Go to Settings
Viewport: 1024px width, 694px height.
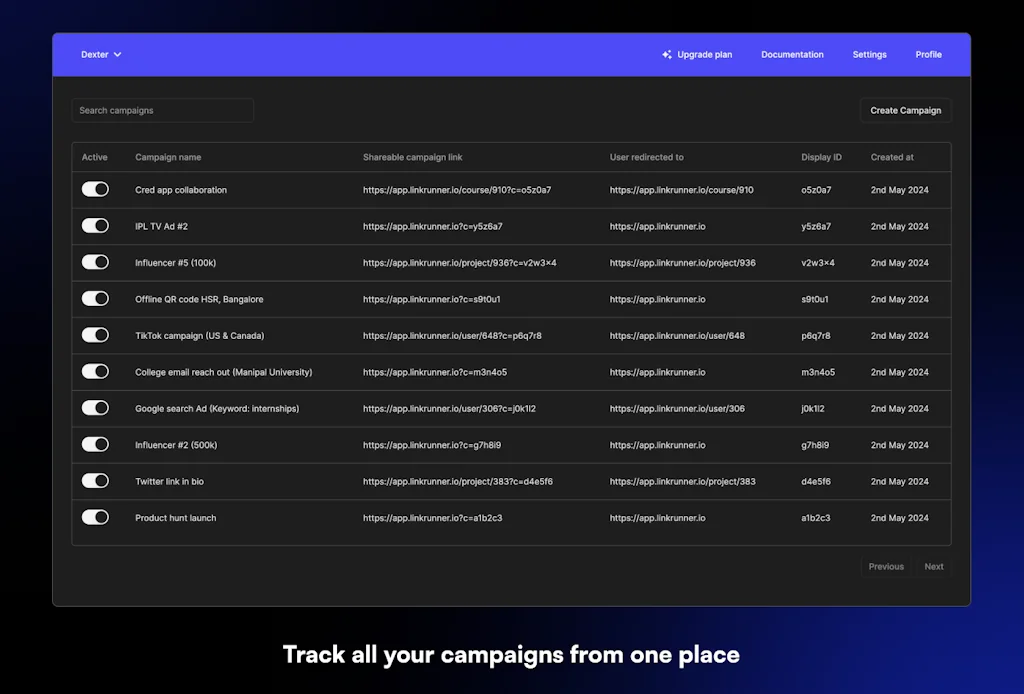(869, 55)
